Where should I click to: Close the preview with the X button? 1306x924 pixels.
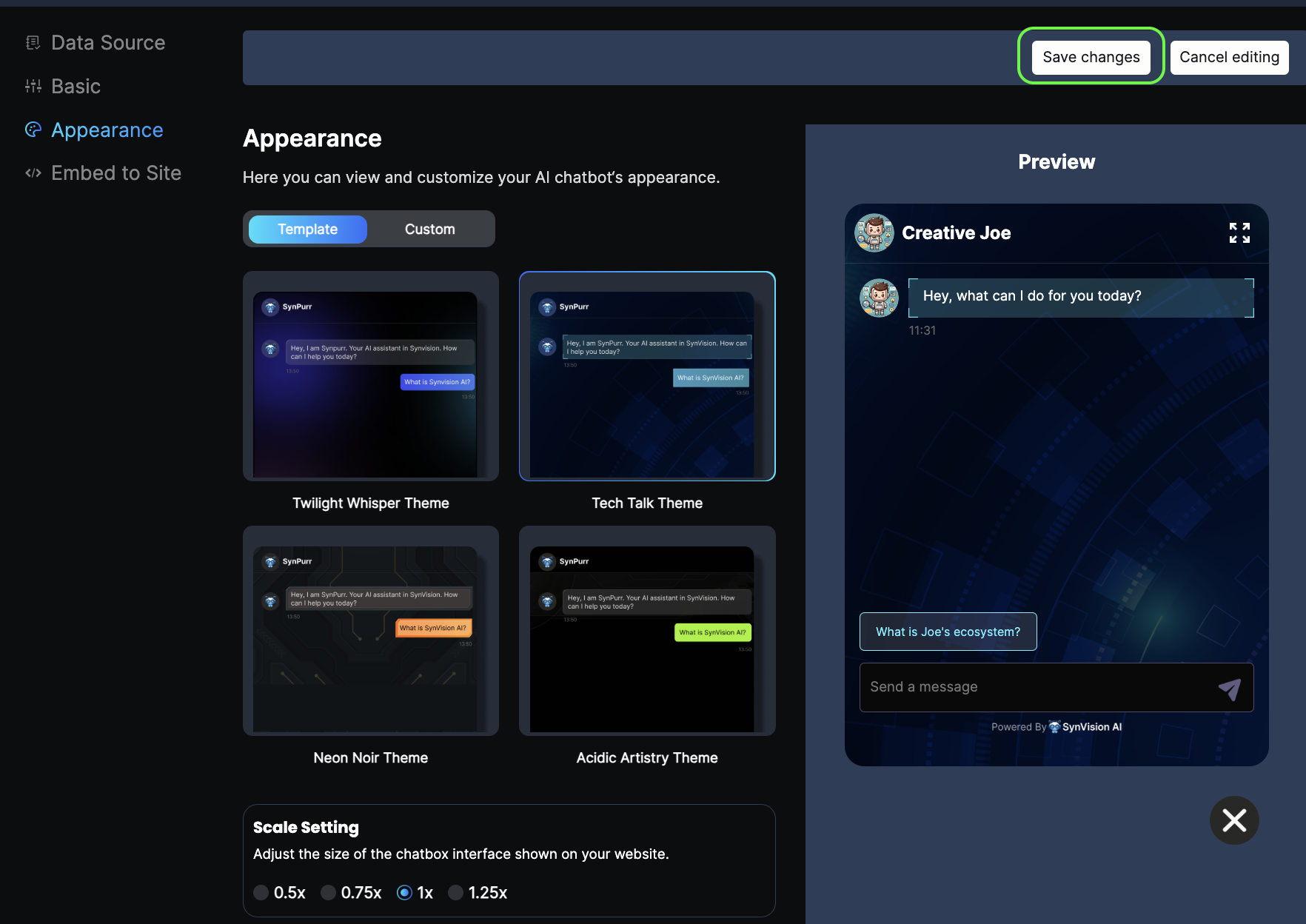coord(1234,820)
